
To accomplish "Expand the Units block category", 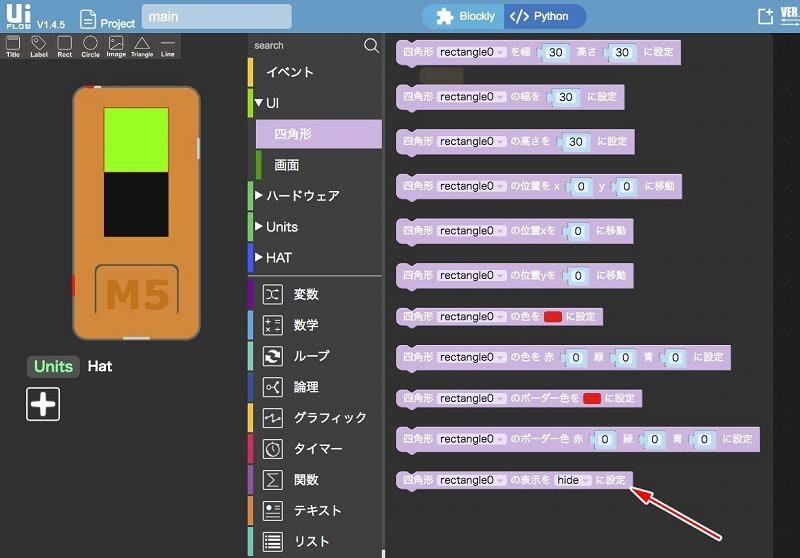I will click(281, 227).
